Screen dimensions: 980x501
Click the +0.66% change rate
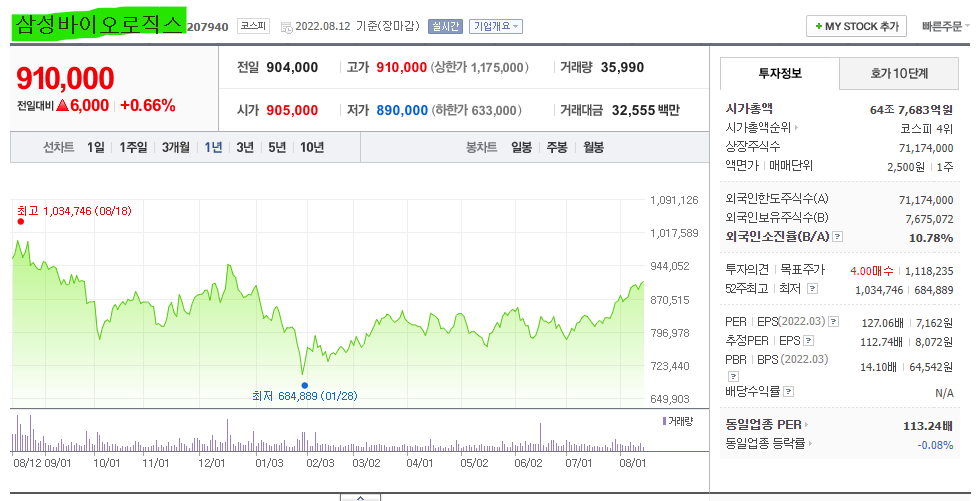point(148,106)
